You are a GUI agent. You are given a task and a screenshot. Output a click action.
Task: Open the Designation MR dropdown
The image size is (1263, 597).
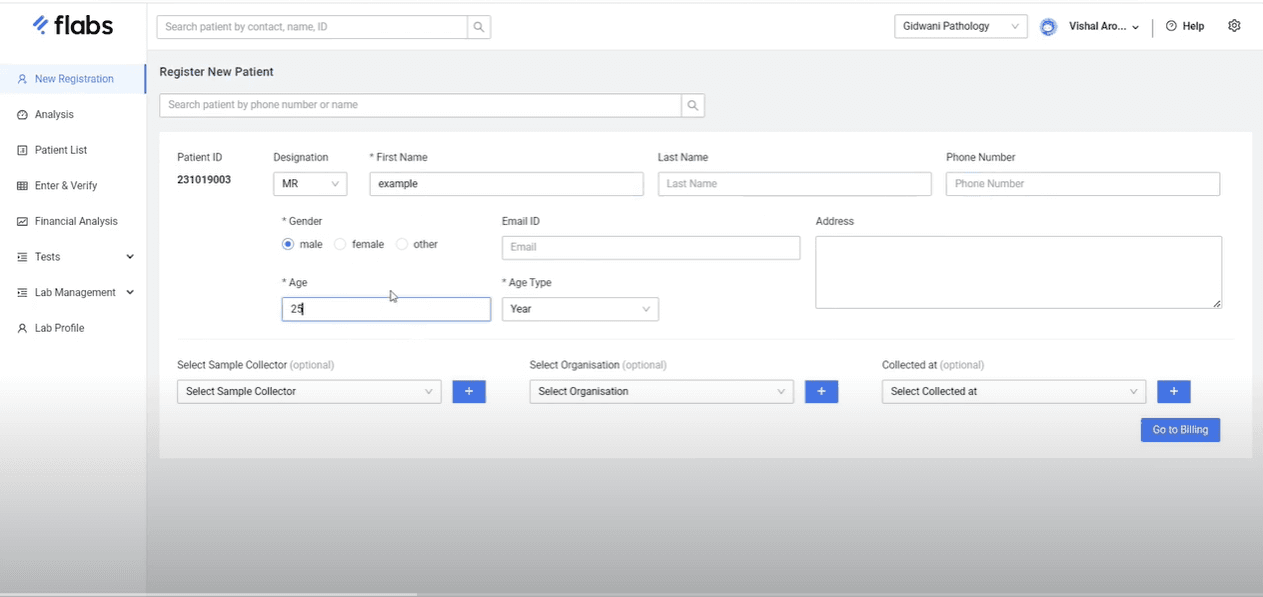point(310,184)
